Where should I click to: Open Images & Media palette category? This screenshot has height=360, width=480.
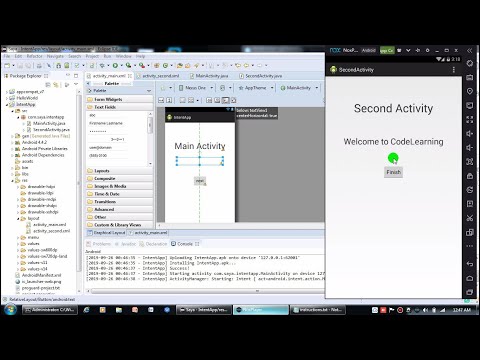119,186
